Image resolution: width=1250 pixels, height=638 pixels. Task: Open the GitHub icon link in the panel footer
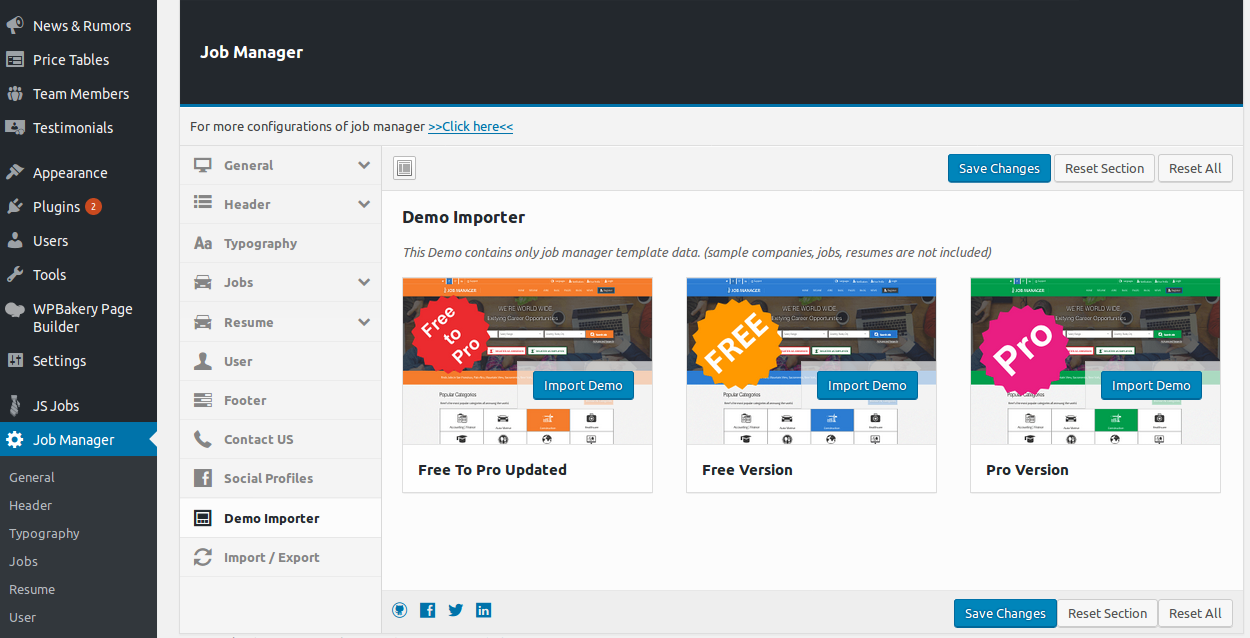(x=400, y=610)
